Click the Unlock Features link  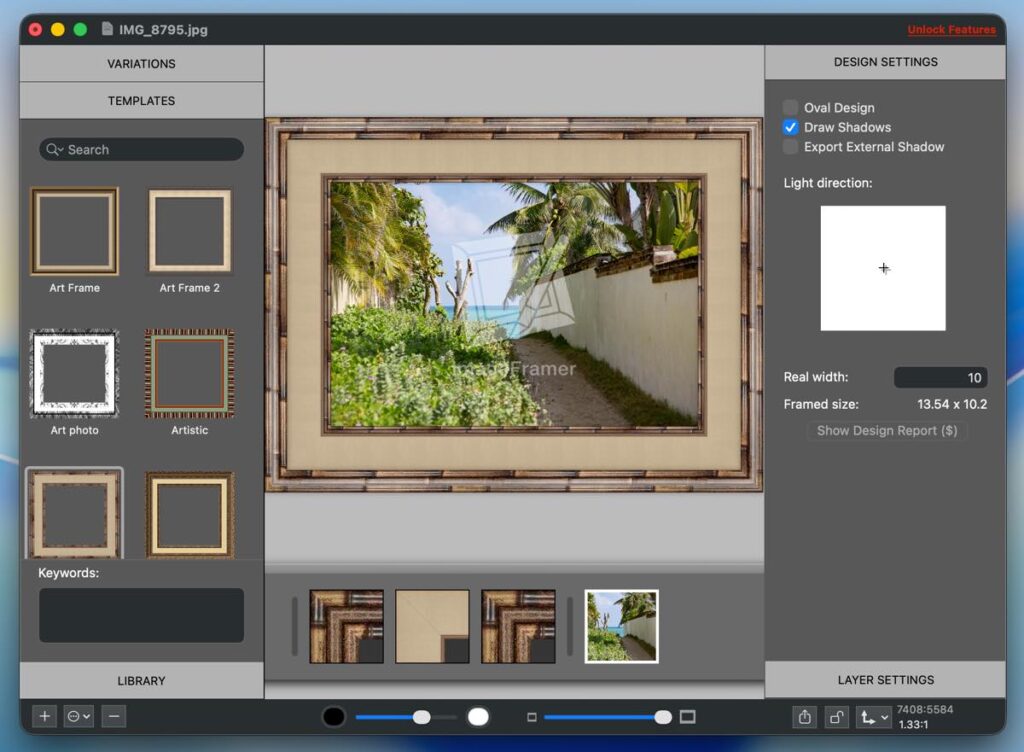(951, 30)
